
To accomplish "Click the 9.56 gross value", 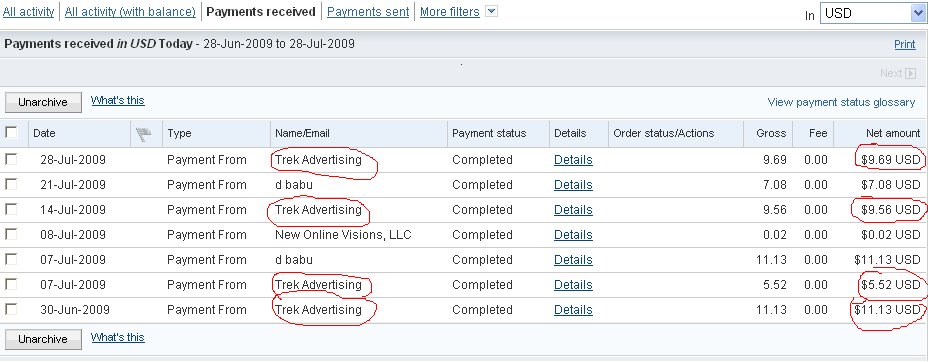I will pyautogui.click(x=775, y=209).
